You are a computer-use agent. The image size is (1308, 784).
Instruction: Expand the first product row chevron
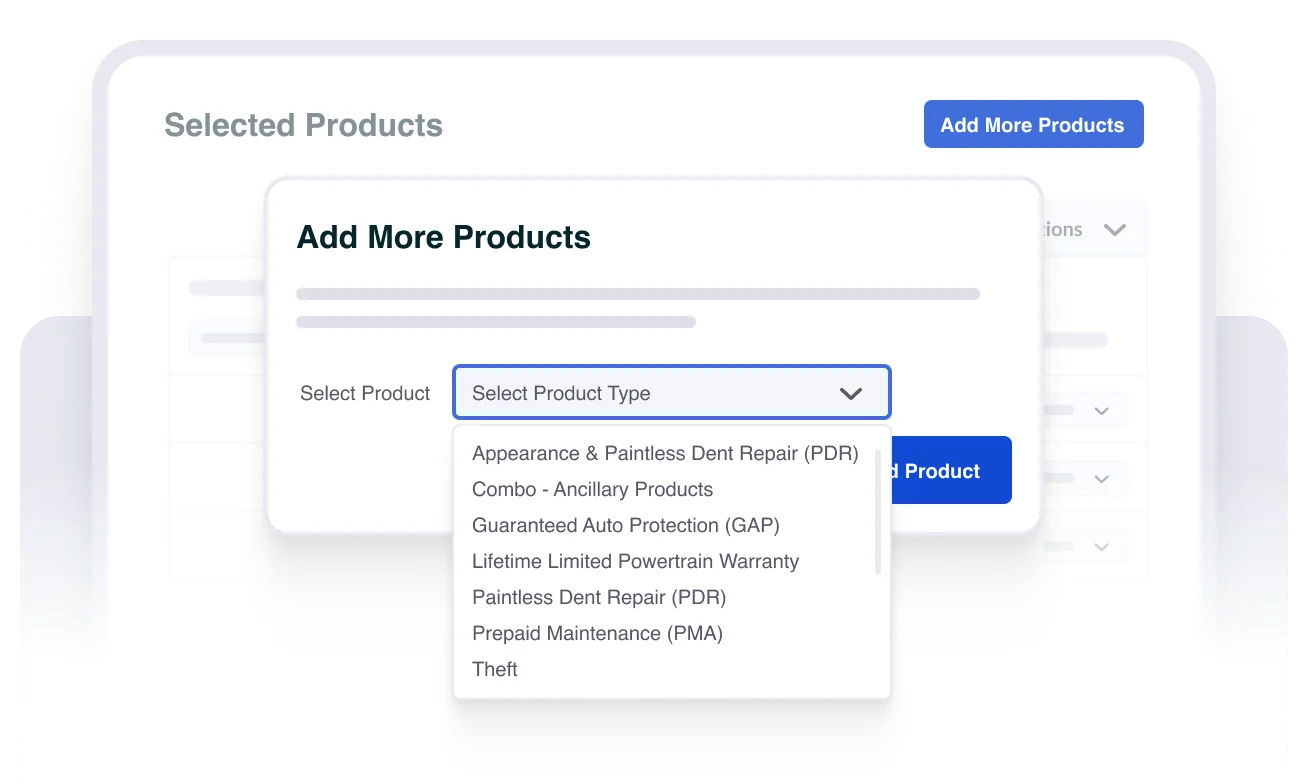1102,411
